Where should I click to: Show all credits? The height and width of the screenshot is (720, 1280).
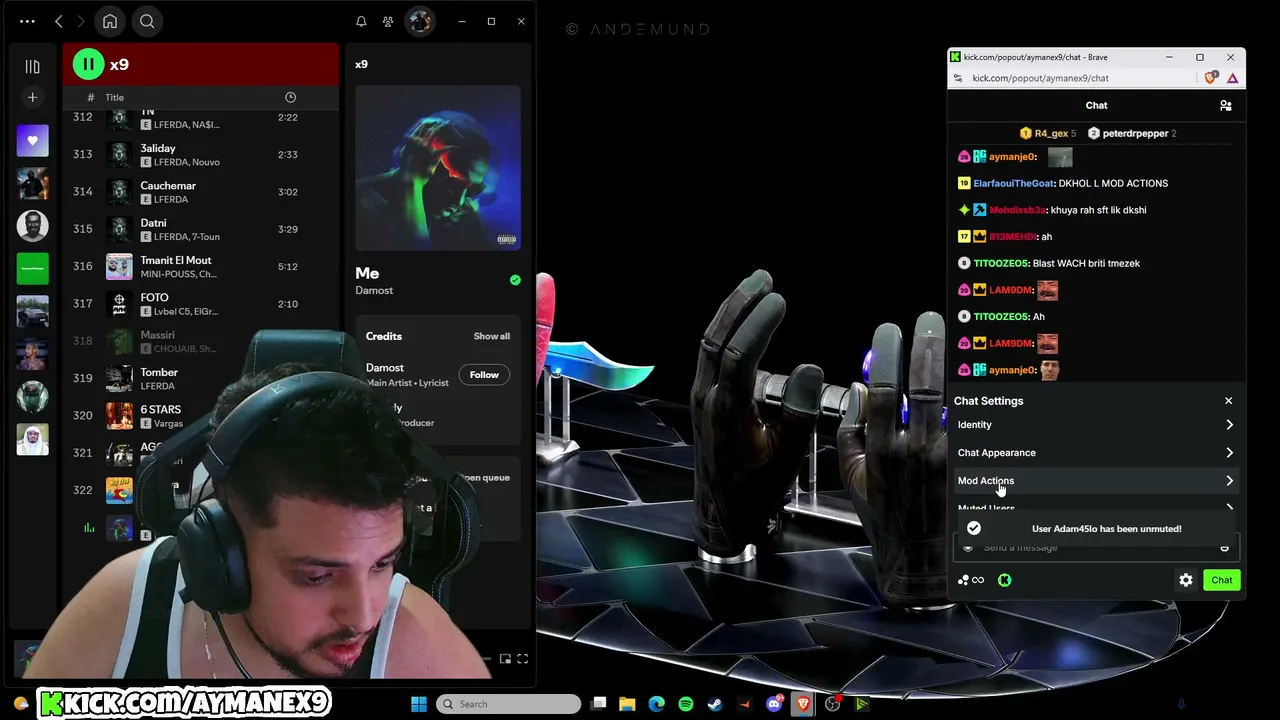click(x=491, y=336)
